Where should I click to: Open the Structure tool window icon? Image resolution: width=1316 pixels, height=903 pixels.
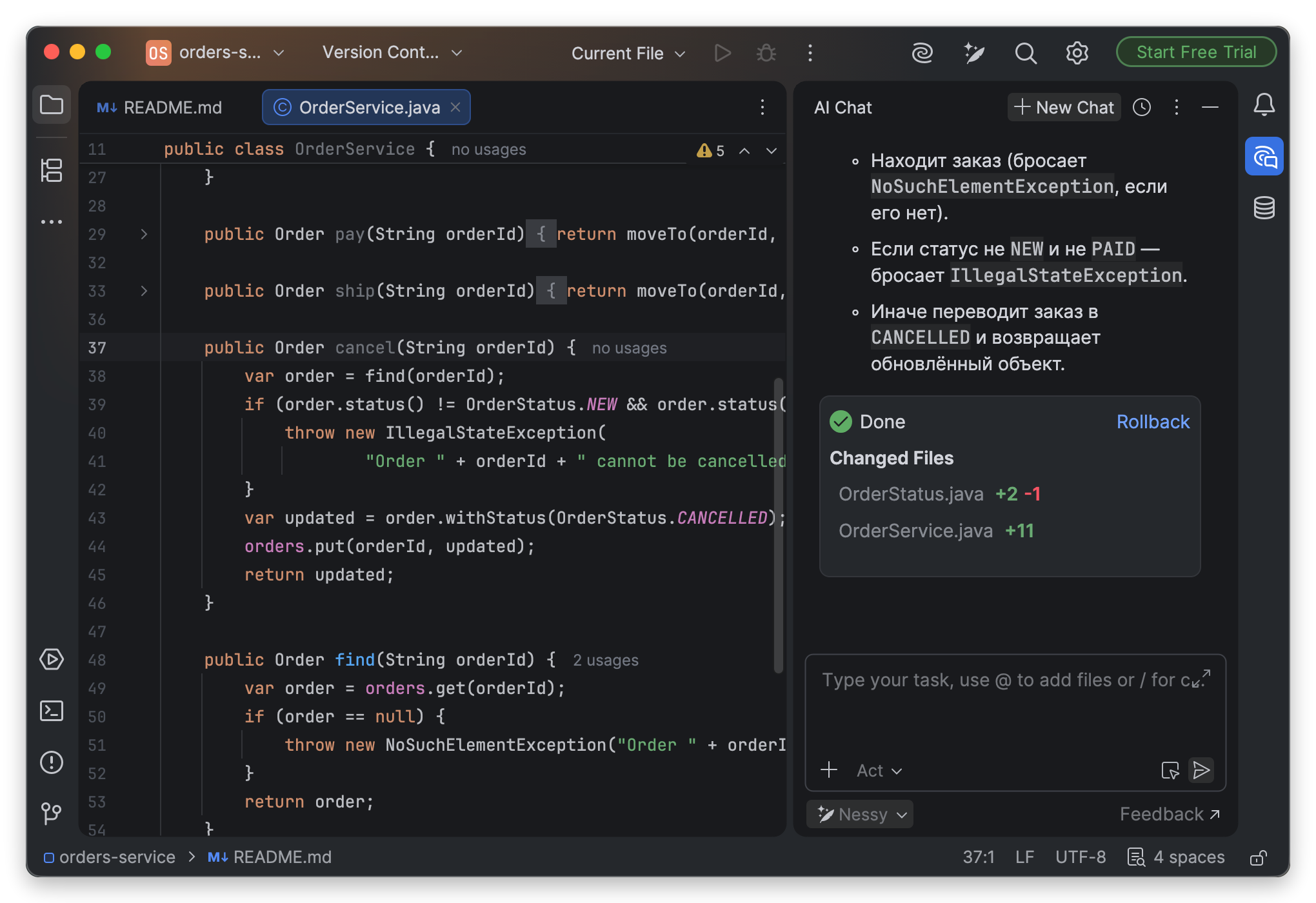52,170
